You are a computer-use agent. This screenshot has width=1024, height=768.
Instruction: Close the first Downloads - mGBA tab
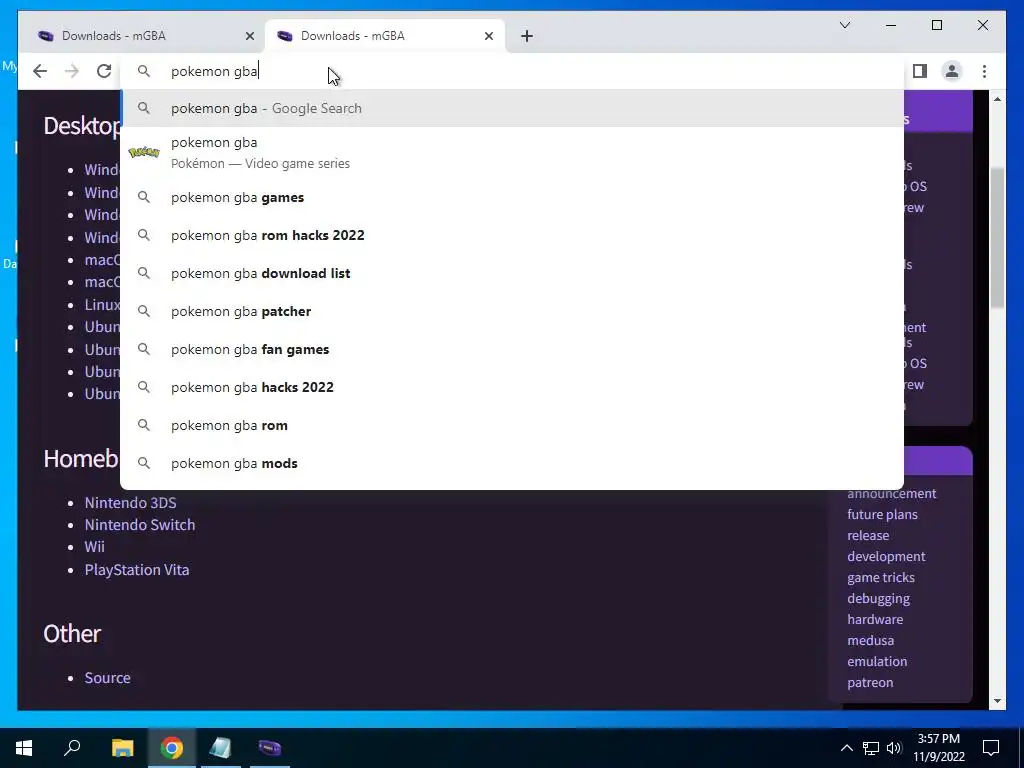[x=249, y=37]
